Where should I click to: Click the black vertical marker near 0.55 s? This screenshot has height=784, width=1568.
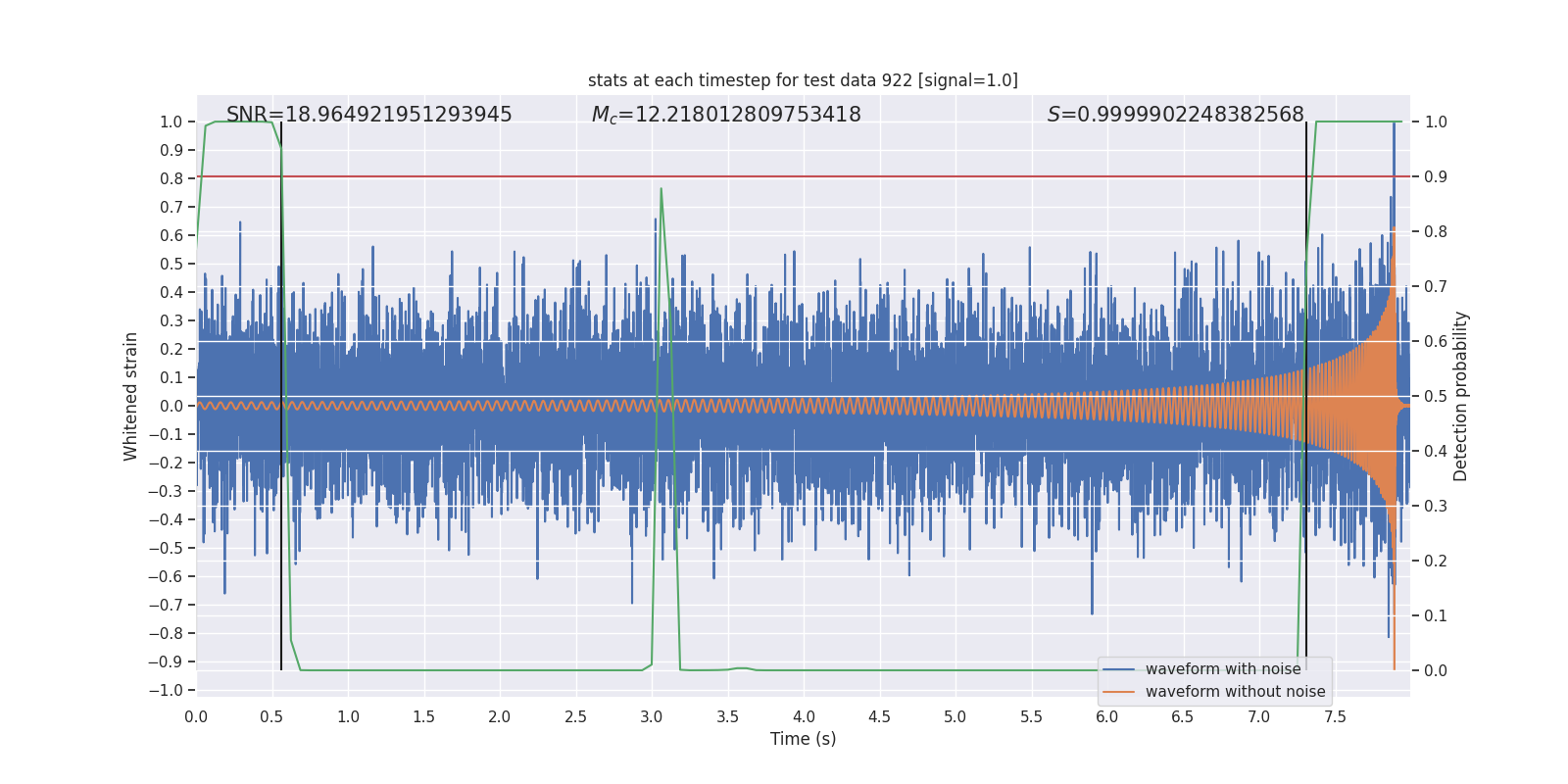[x=281, y=396]
